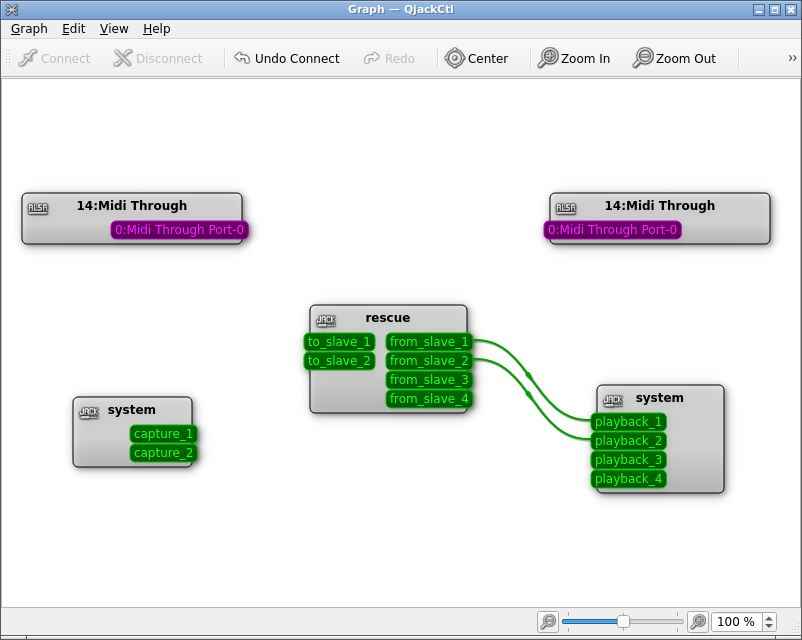Click ALSA icon on left Midi Through node
802x640 pixels.
38,208
